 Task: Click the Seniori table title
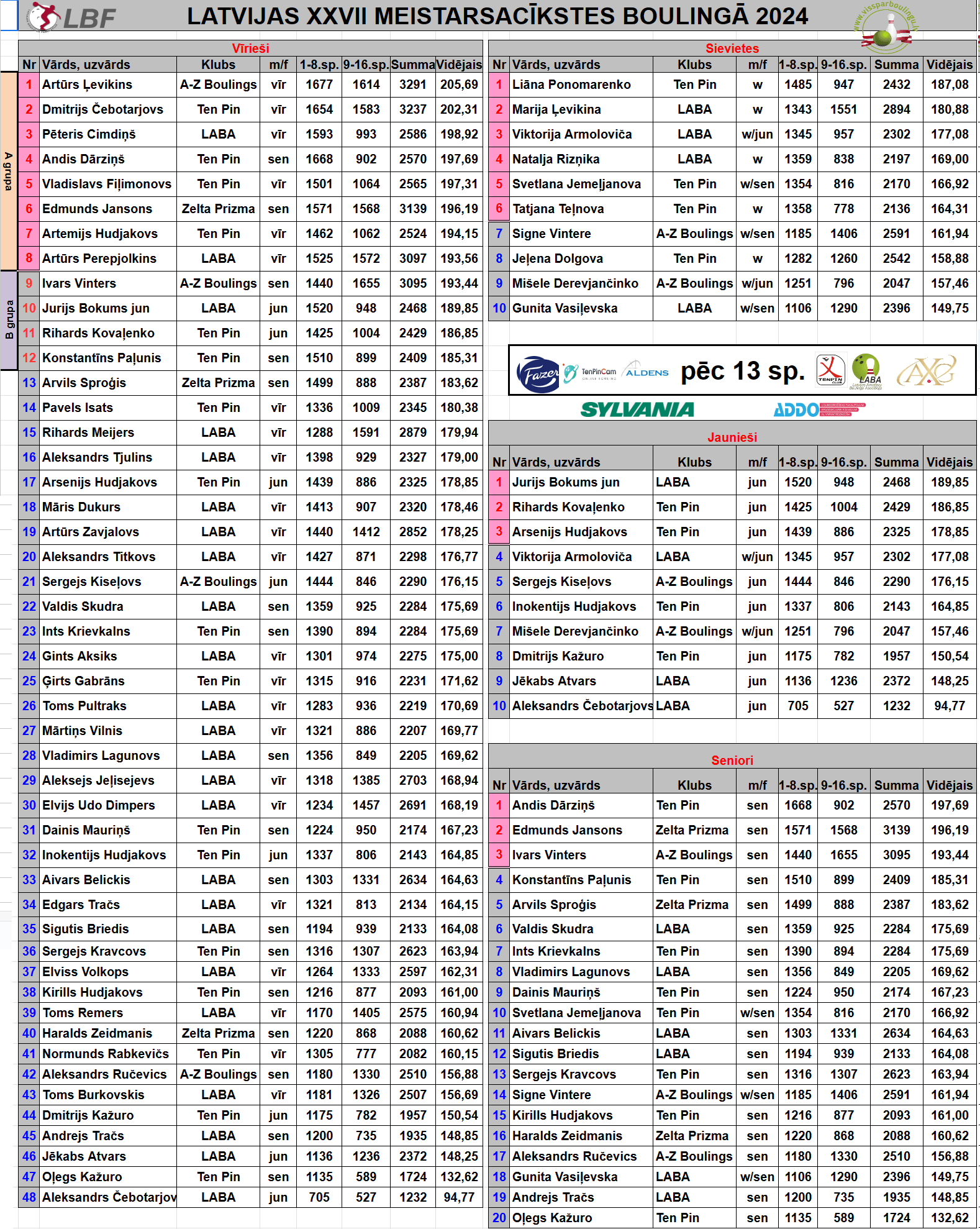click(732, 761)
